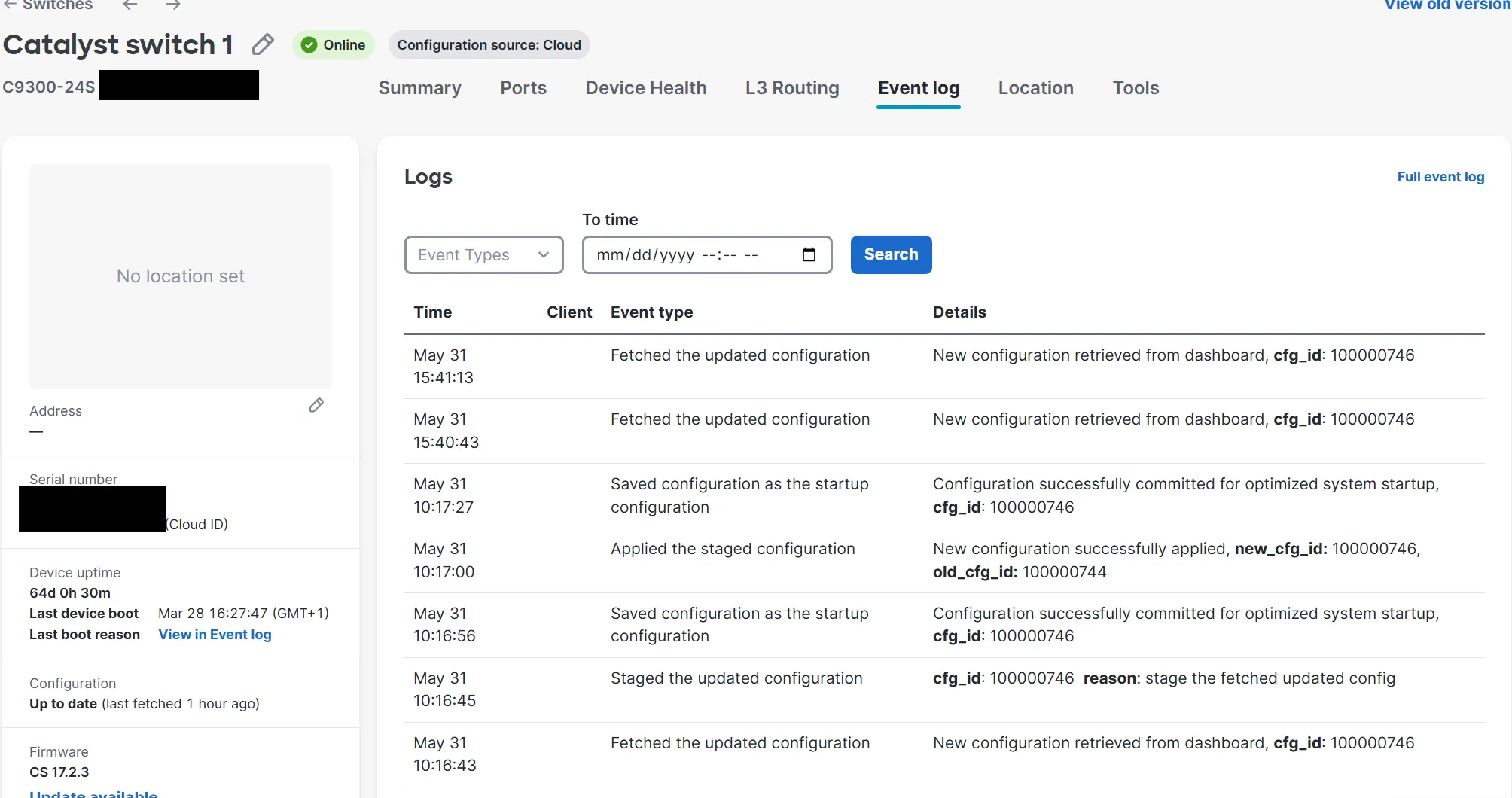
Task: Select the Event log tab
Action: [x=919, y=88]
